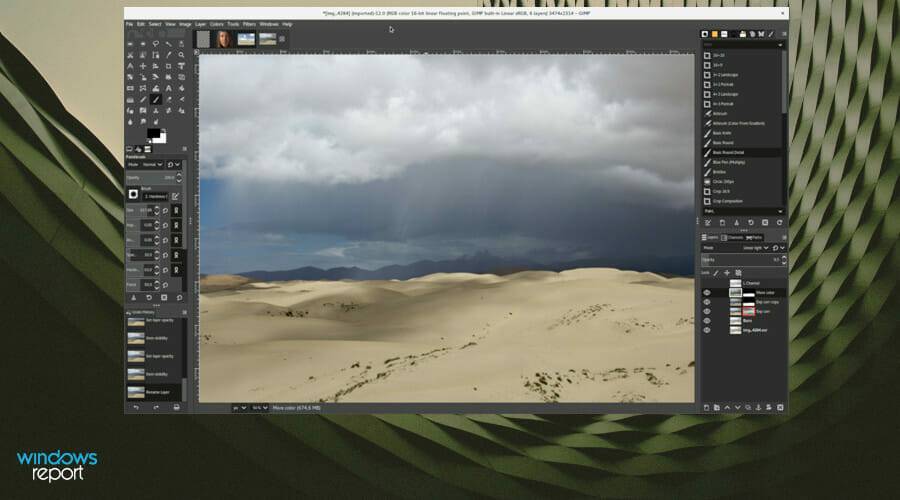The width and height of the screenshot is (900, 500).
Task: Toggle eye icon of layer above img_4284
Action: point(707,321)
